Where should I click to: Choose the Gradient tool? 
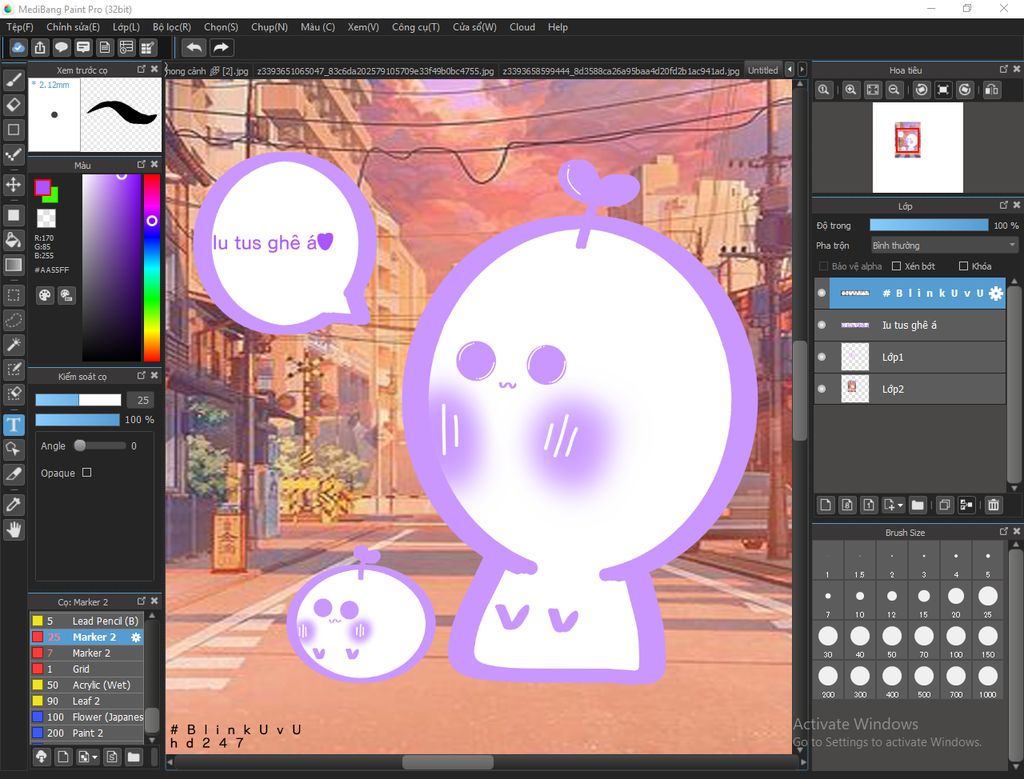14,264
